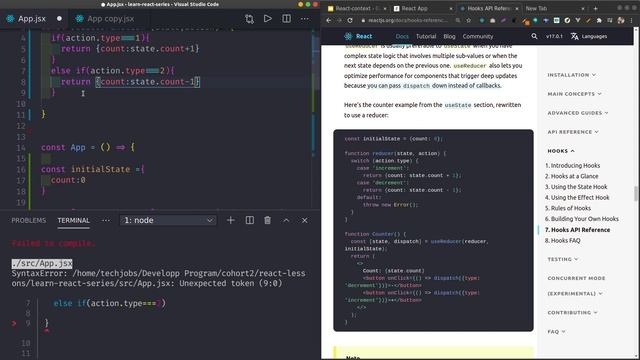Open a new browser tab with plus
The image size is (640, 360).
pos(595,8)
